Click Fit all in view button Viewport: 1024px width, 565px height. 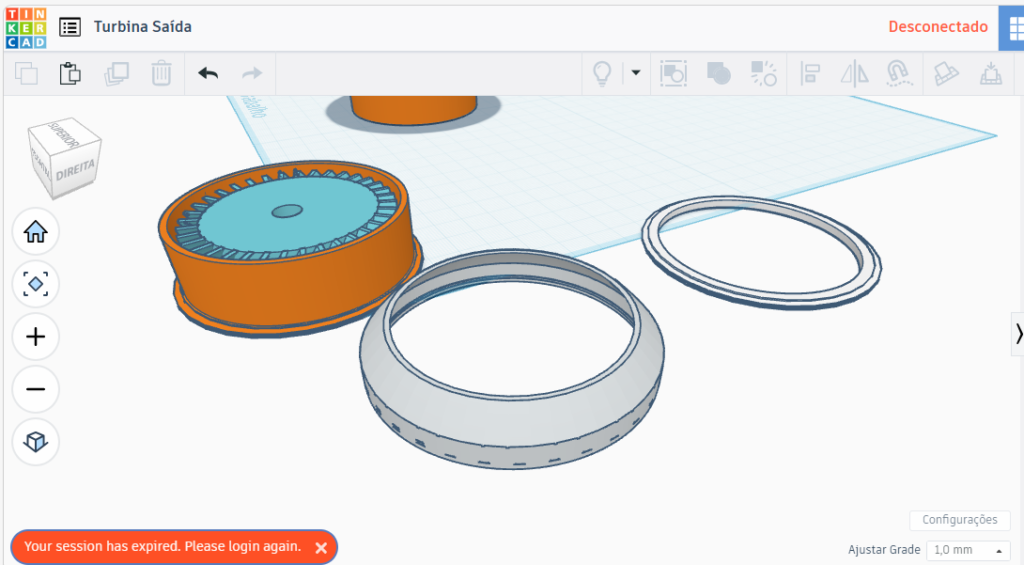pos(36,285)
